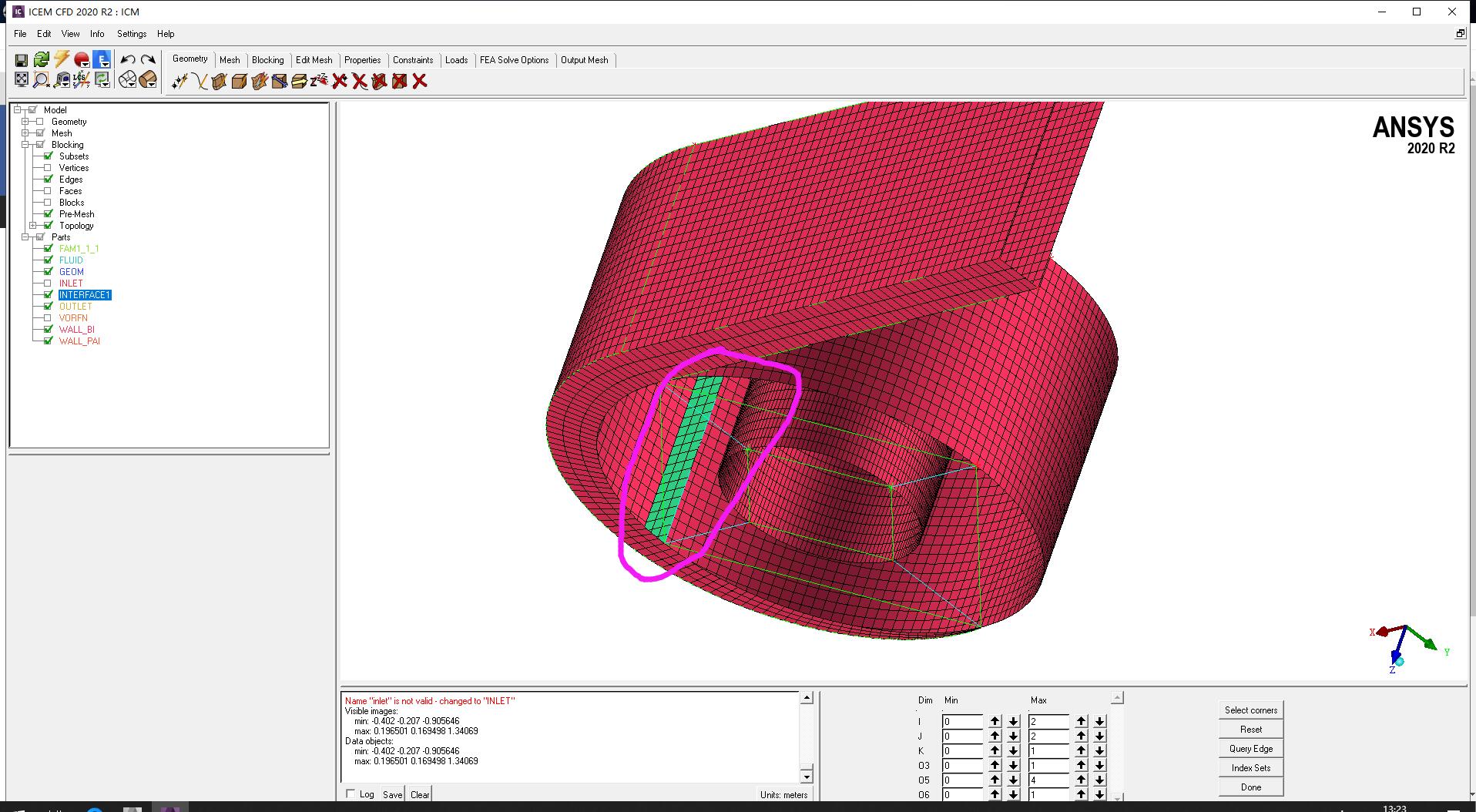The height and width of the screenshot is (812, 1476).
Task: Expand the Topology tree node
Action: 33,226
